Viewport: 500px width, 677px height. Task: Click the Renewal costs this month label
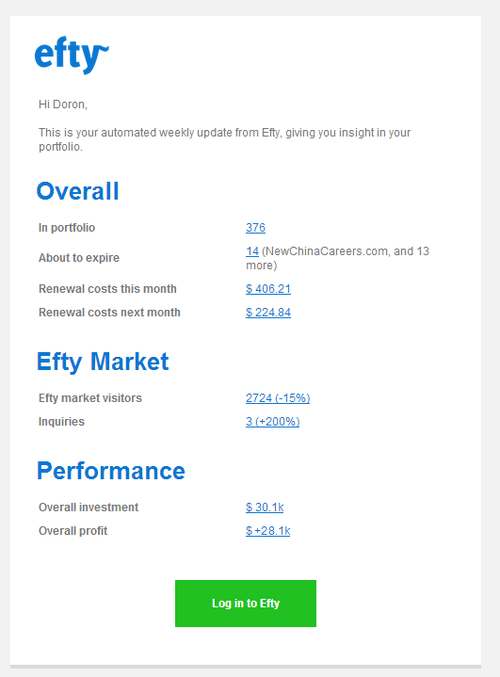[x=108, y=289]
